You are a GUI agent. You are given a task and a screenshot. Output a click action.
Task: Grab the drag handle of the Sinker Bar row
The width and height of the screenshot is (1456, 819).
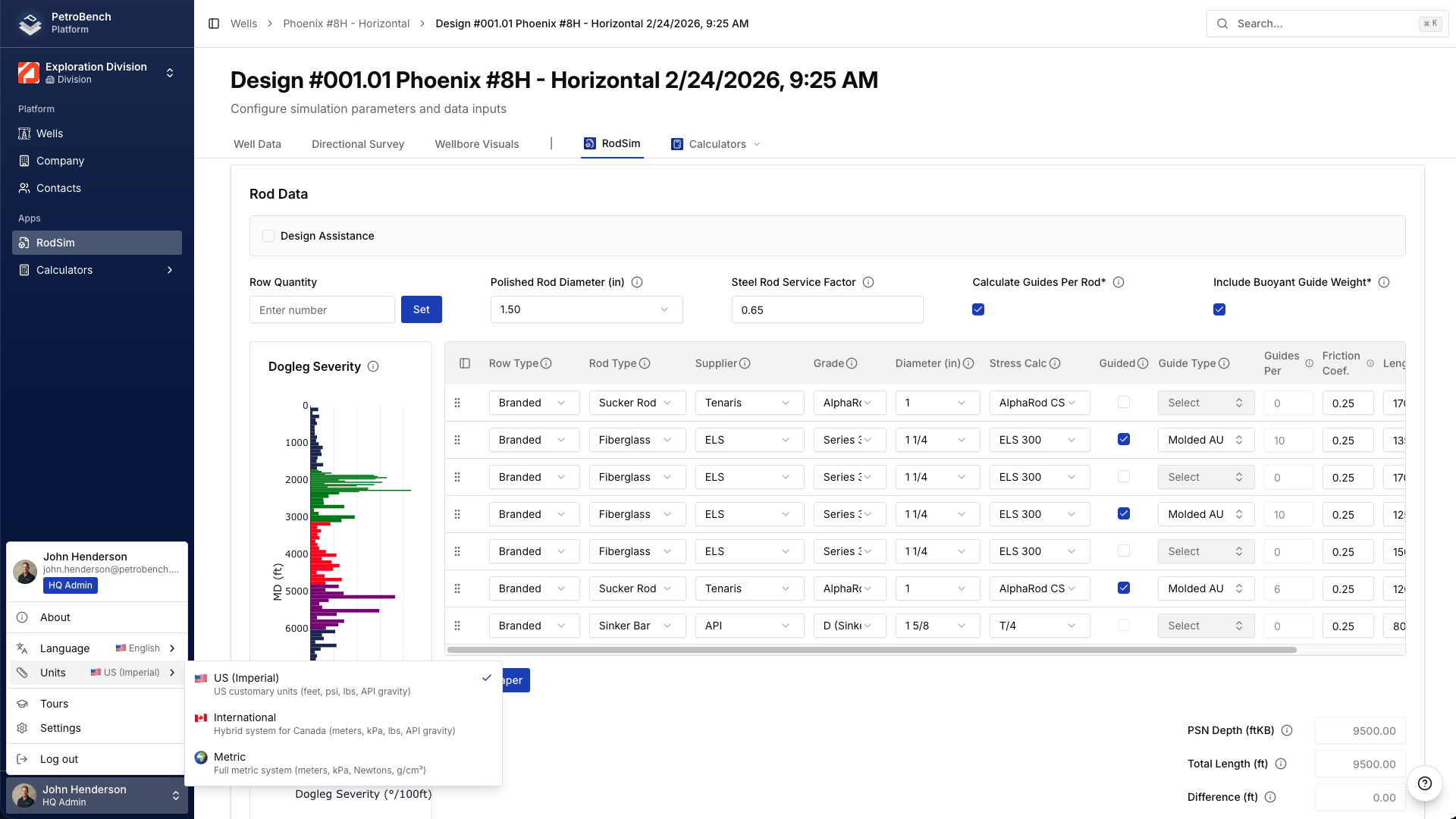click(x=457, y=626)
